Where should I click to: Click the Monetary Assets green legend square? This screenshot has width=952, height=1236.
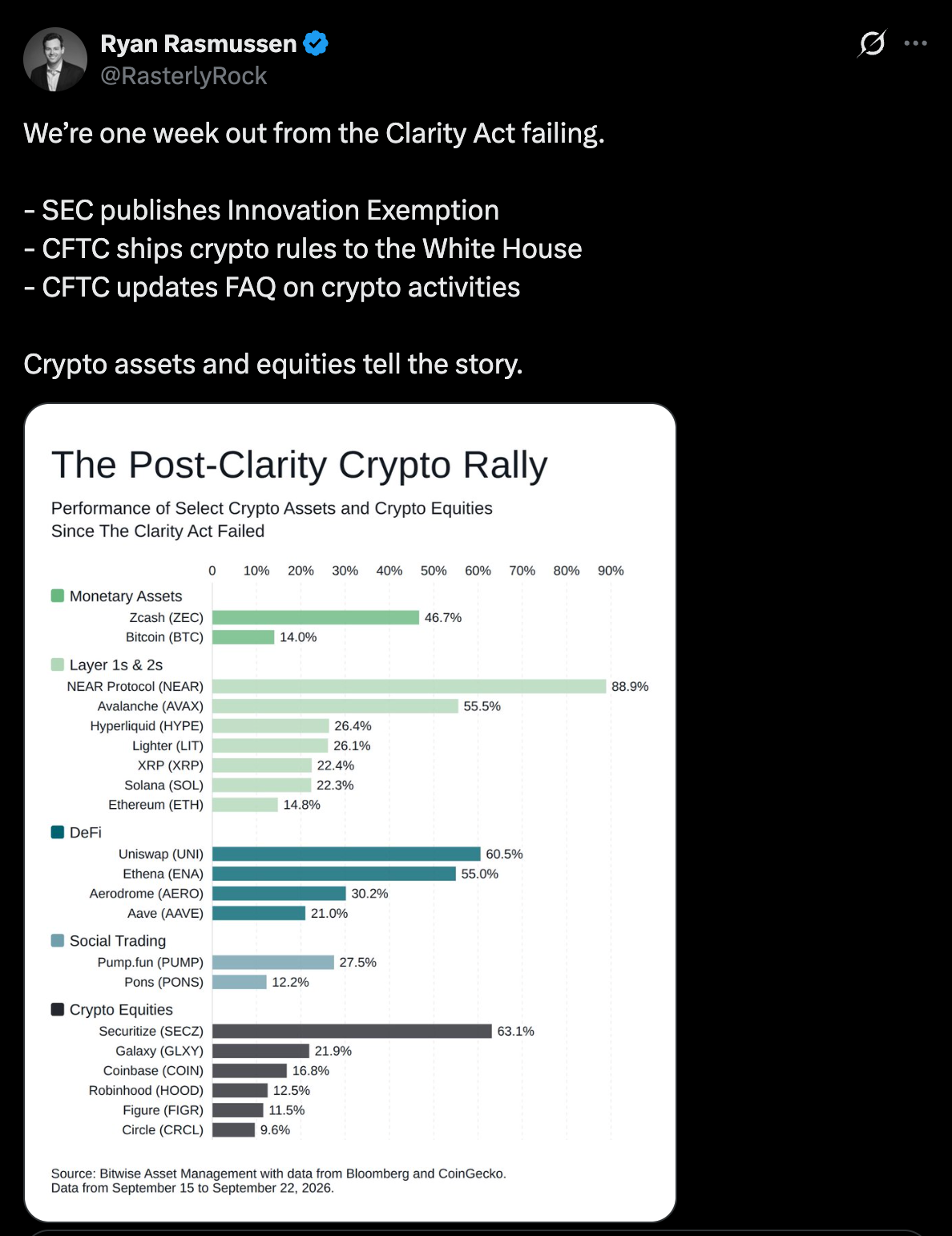[58, 596]
